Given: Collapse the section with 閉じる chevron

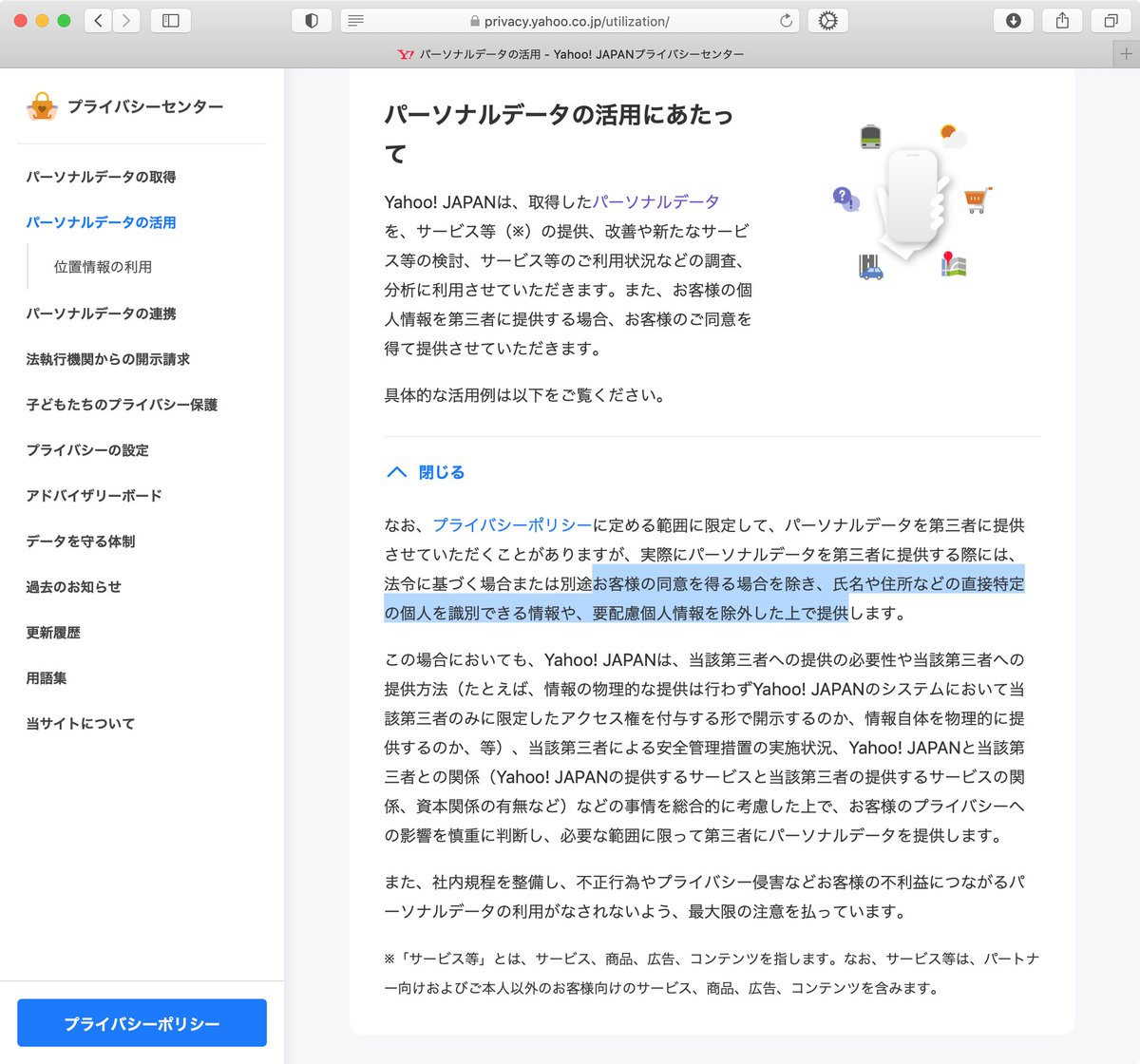Looking at the screenshot, I should (426, 472).
